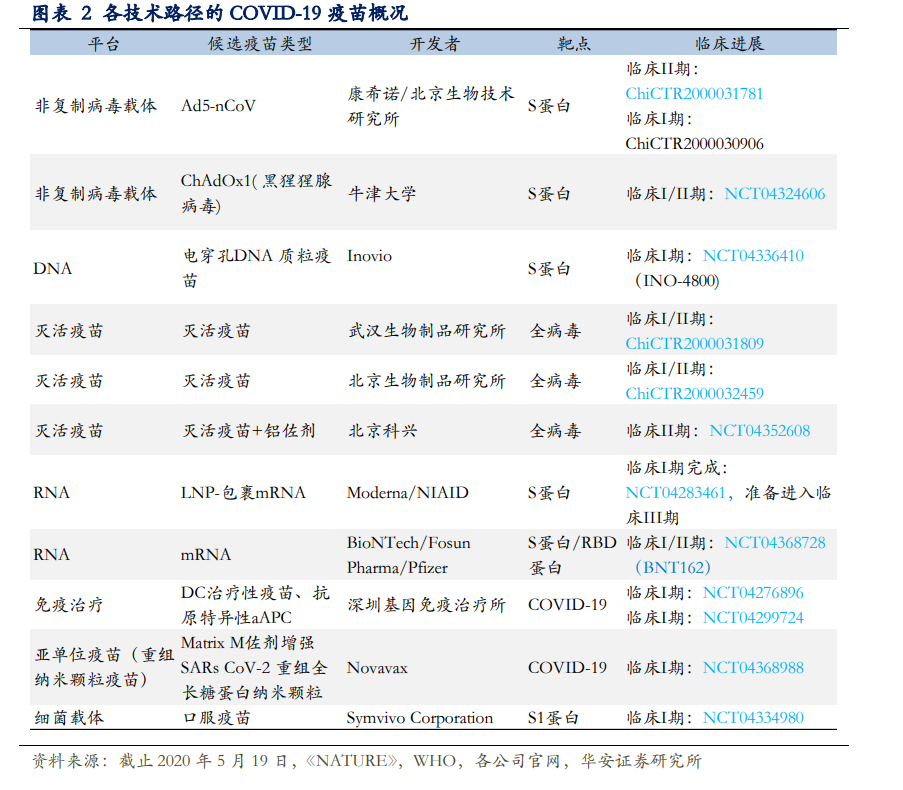This screenshot has width=903, height=790.
Task: Open the NCT04352608 trial link
Action: [760, 431]
